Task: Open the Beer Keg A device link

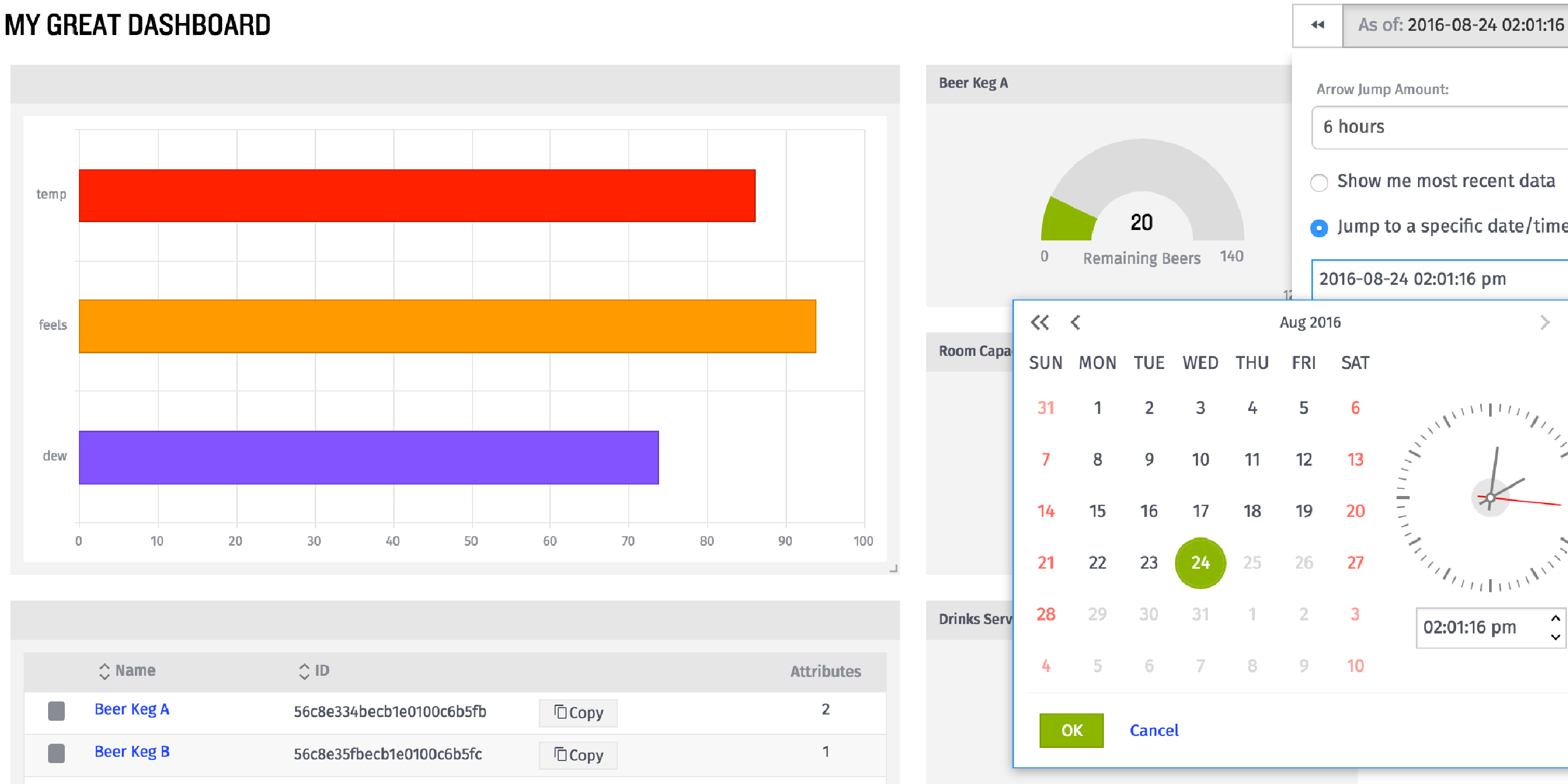Action: click(x=132, y=709)
